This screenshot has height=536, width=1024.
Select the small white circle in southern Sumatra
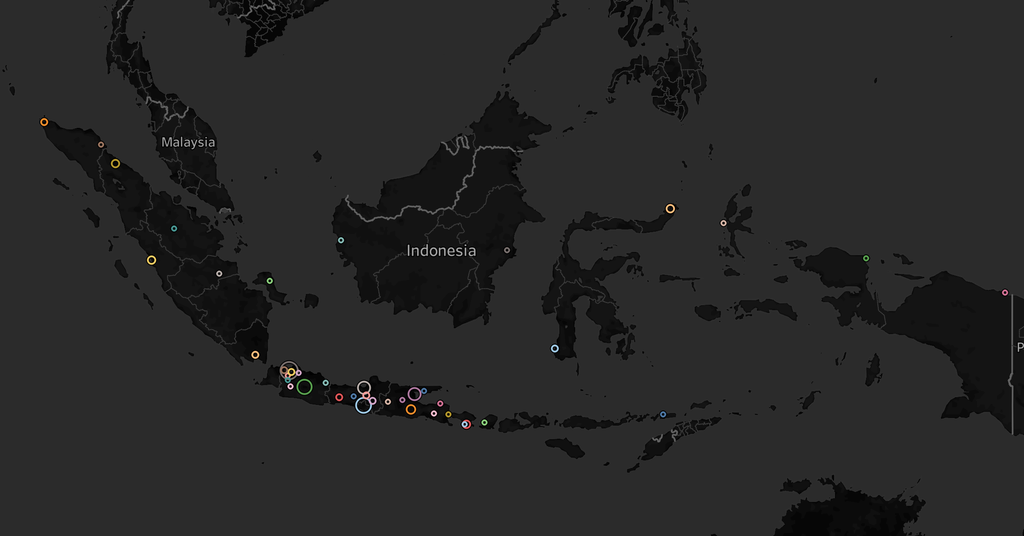(219, 274)
